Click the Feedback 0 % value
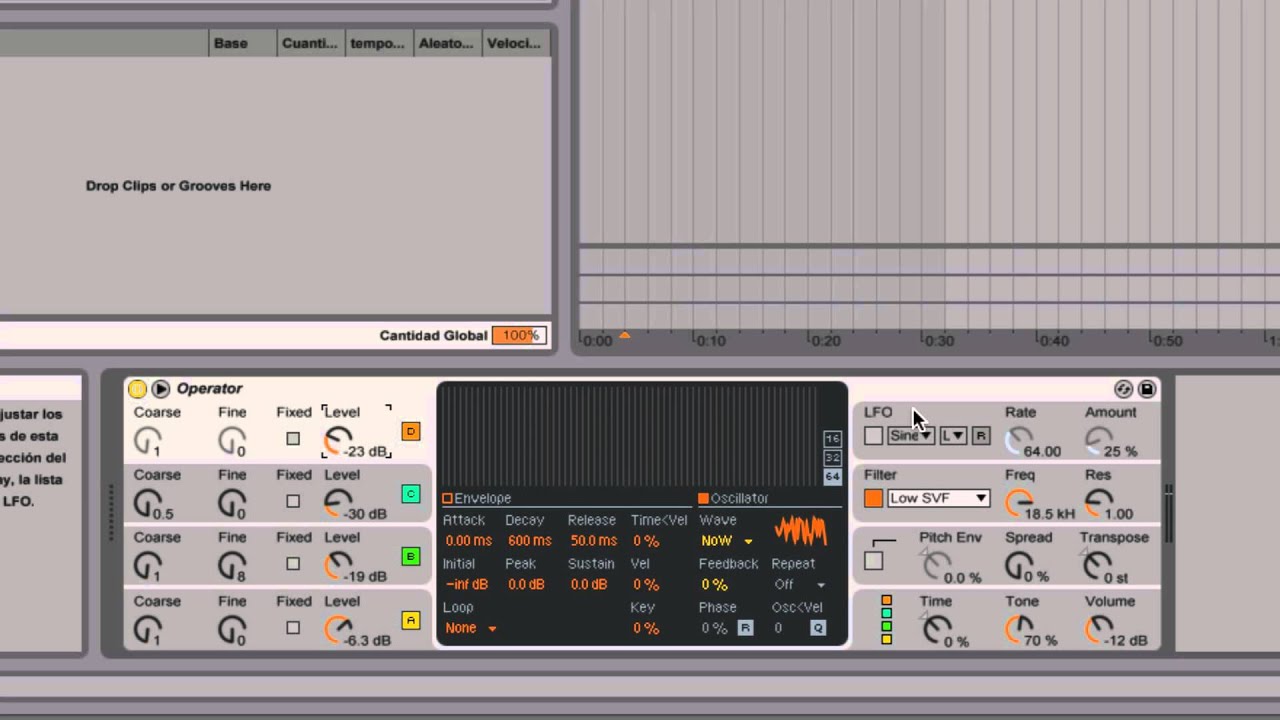Image resolution: width=1280 pixels, height=720 pixels. [714, 584]
